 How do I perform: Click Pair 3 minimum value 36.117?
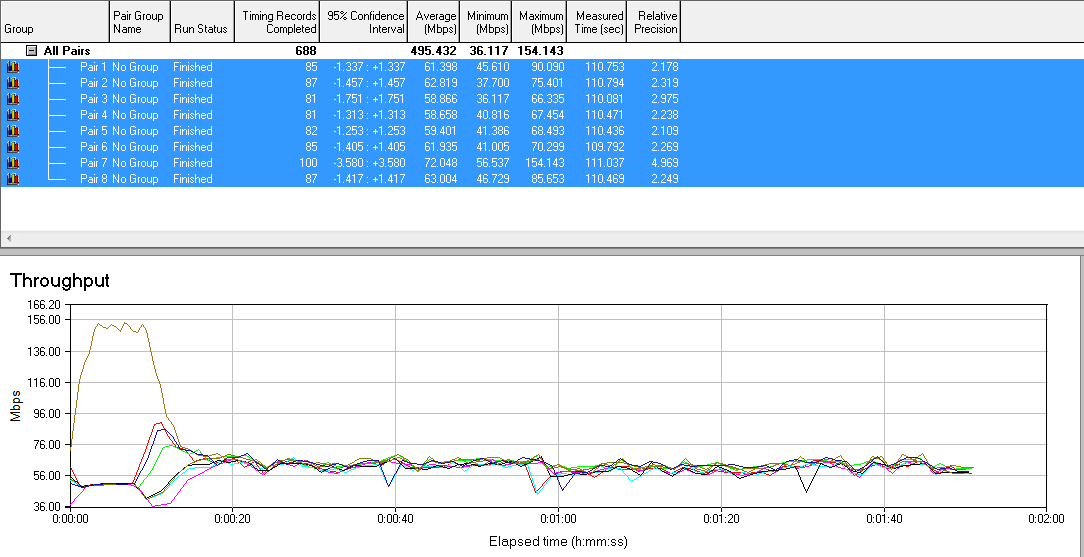click(x=492, y=99)
